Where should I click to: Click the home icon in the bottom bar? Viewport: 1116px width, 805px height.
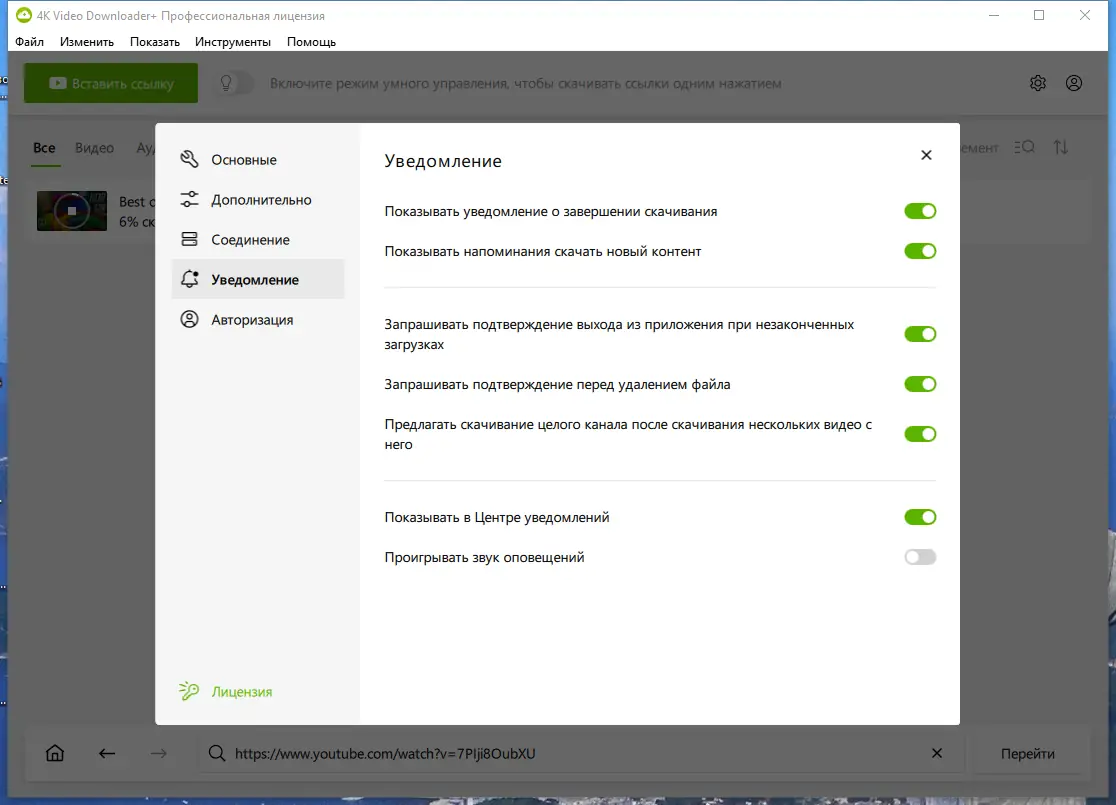[x=55, y=753]
